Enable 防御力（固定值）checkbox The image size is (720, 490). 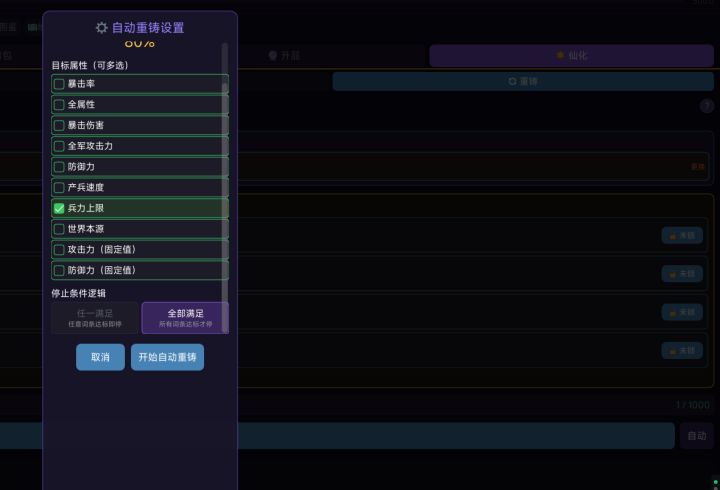coord(59,270)
